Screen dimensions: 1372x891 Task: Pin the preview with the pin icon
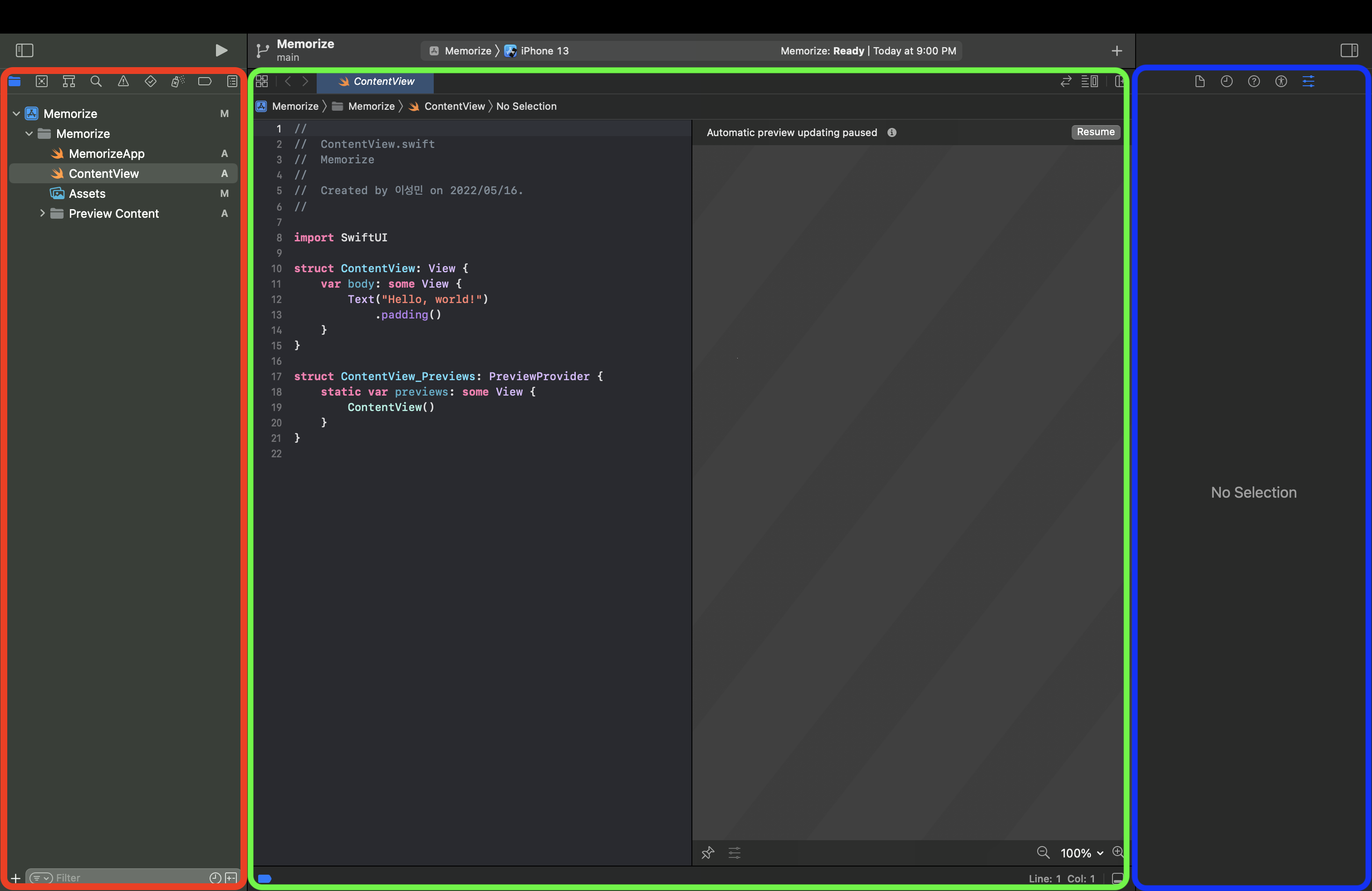point(708,852)
